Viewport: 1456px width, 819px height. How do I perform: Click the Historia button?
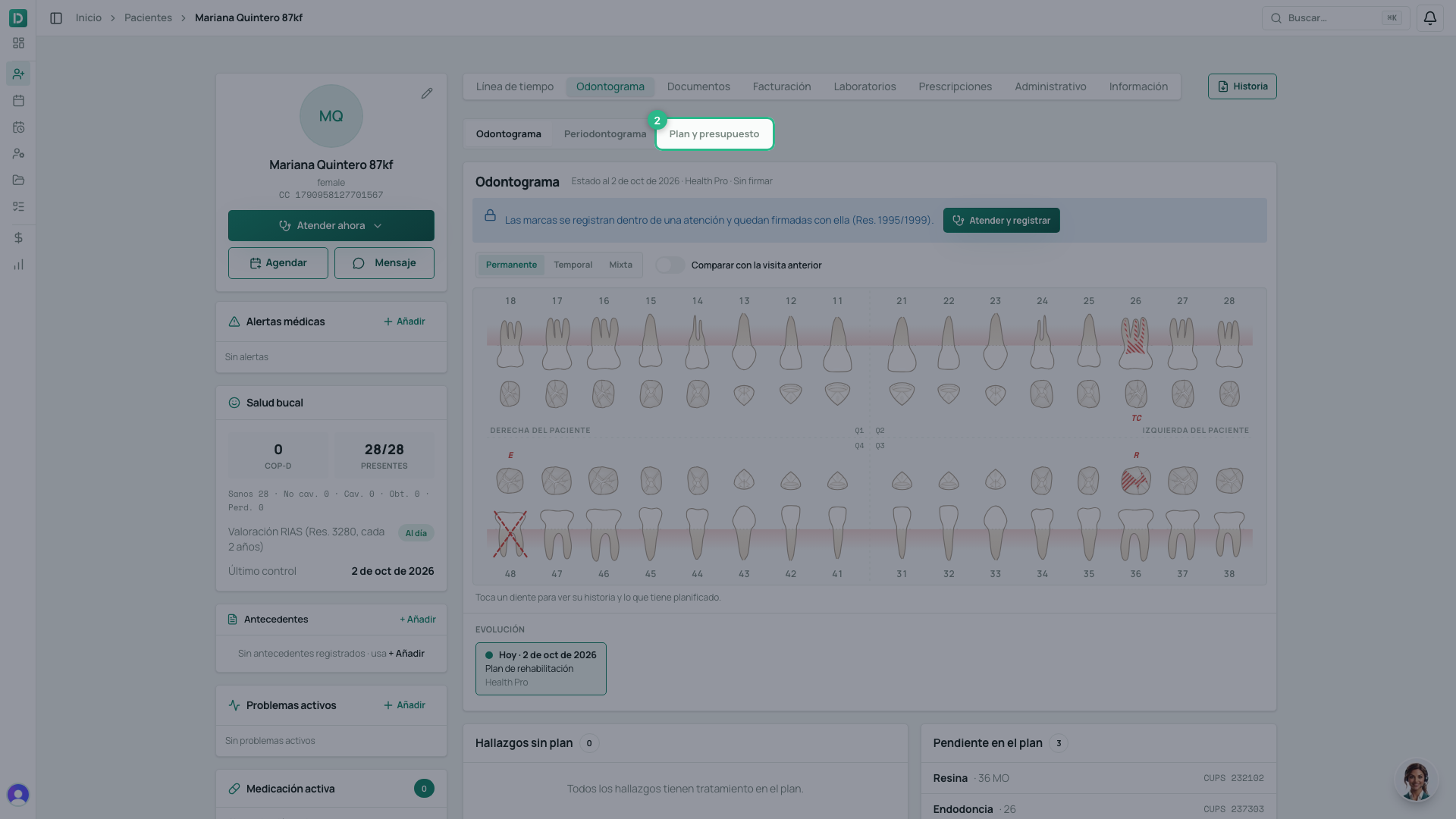pos(1242,86)
